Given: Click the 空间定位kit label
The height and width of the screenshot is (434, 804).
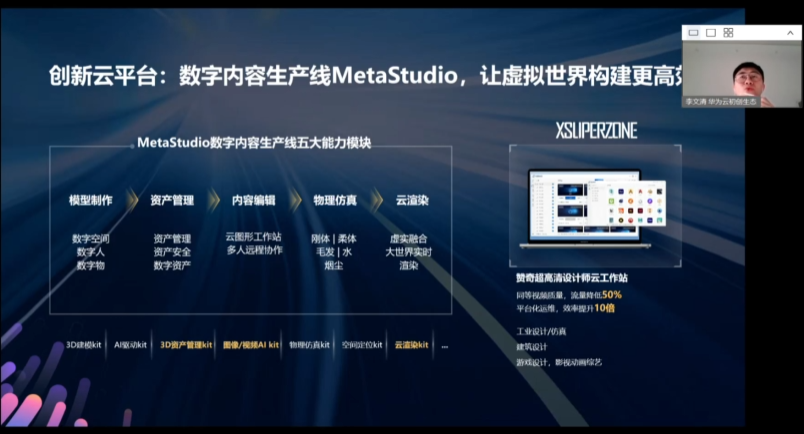Looking at the screenshot, I should click(x=362, y=345).
